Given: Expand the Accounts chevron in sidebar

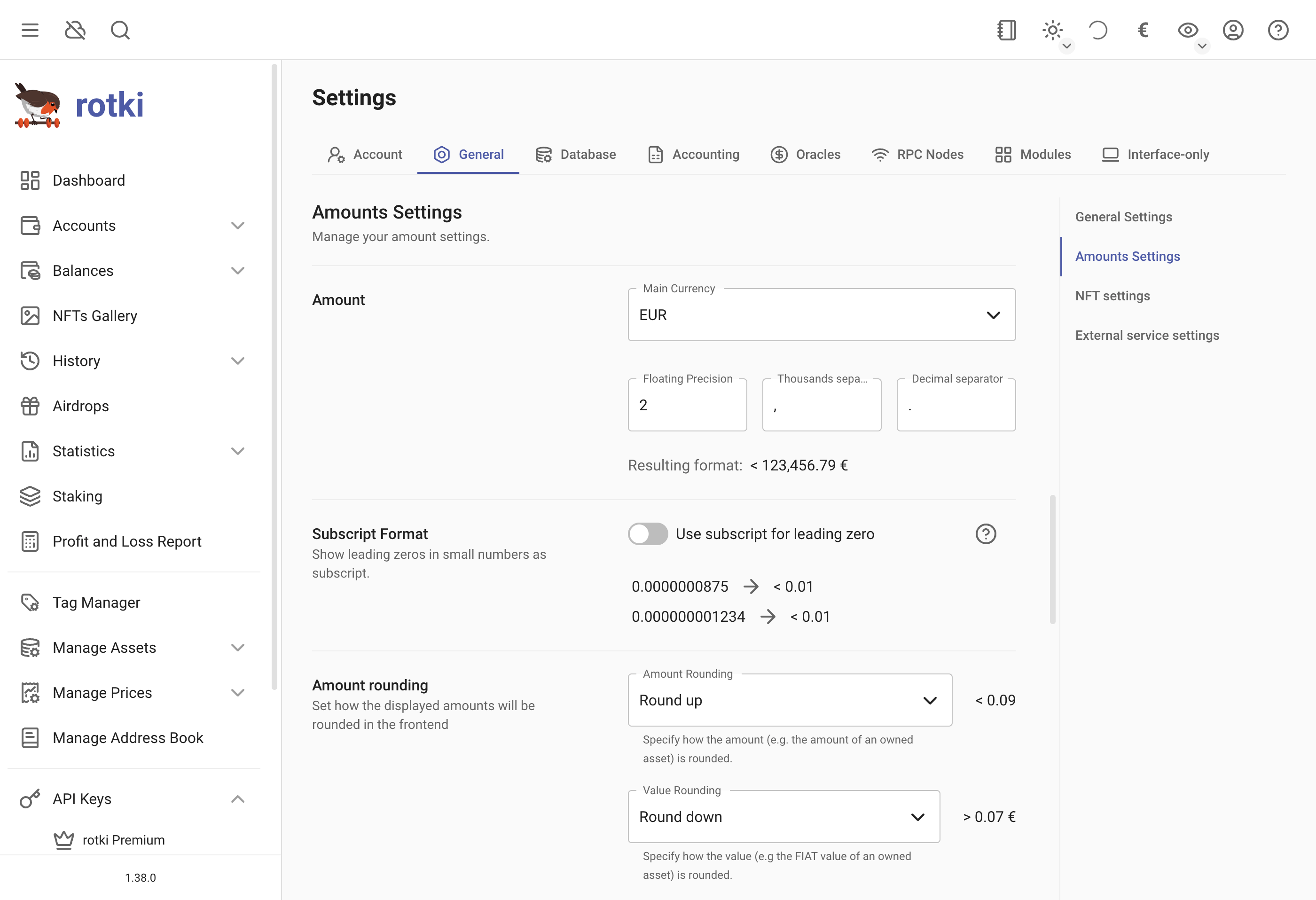Looking at the screenshot, I should (238, 226).
